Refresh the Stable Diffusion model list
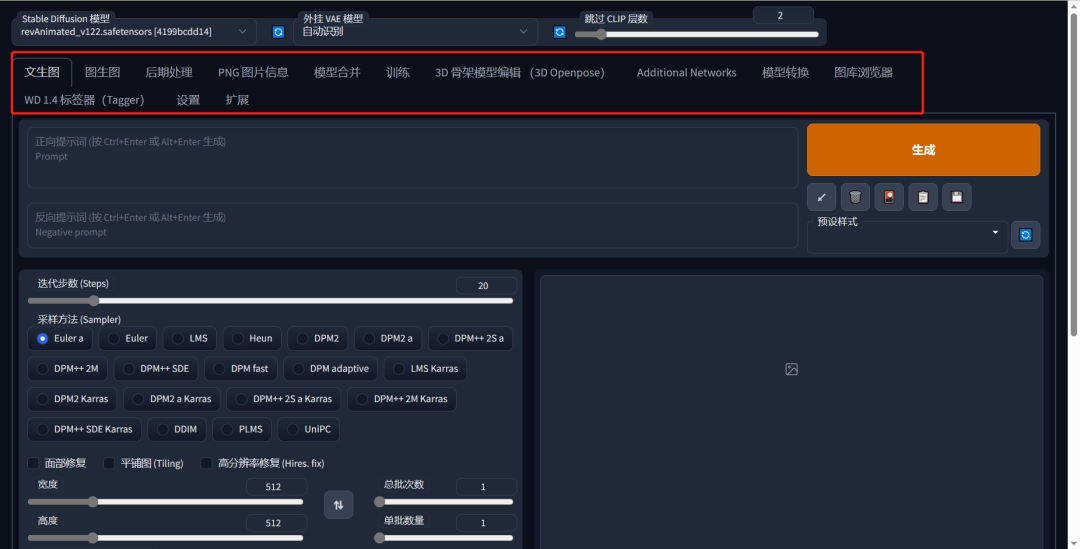The width and height of the screenshot is (1080, 549). 278,32
